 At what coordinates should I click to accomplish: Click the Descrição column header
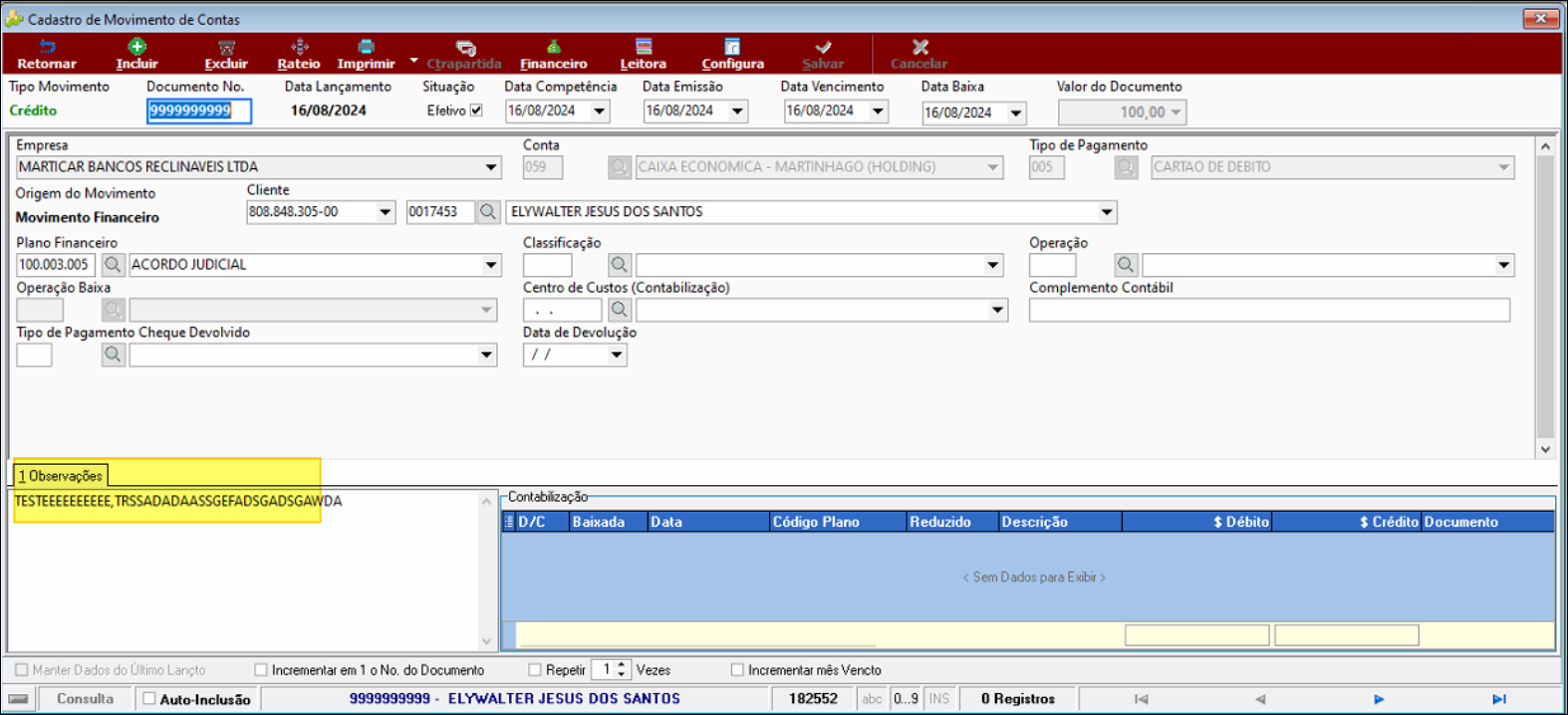pyautogui.click(x=1059, y=522)
